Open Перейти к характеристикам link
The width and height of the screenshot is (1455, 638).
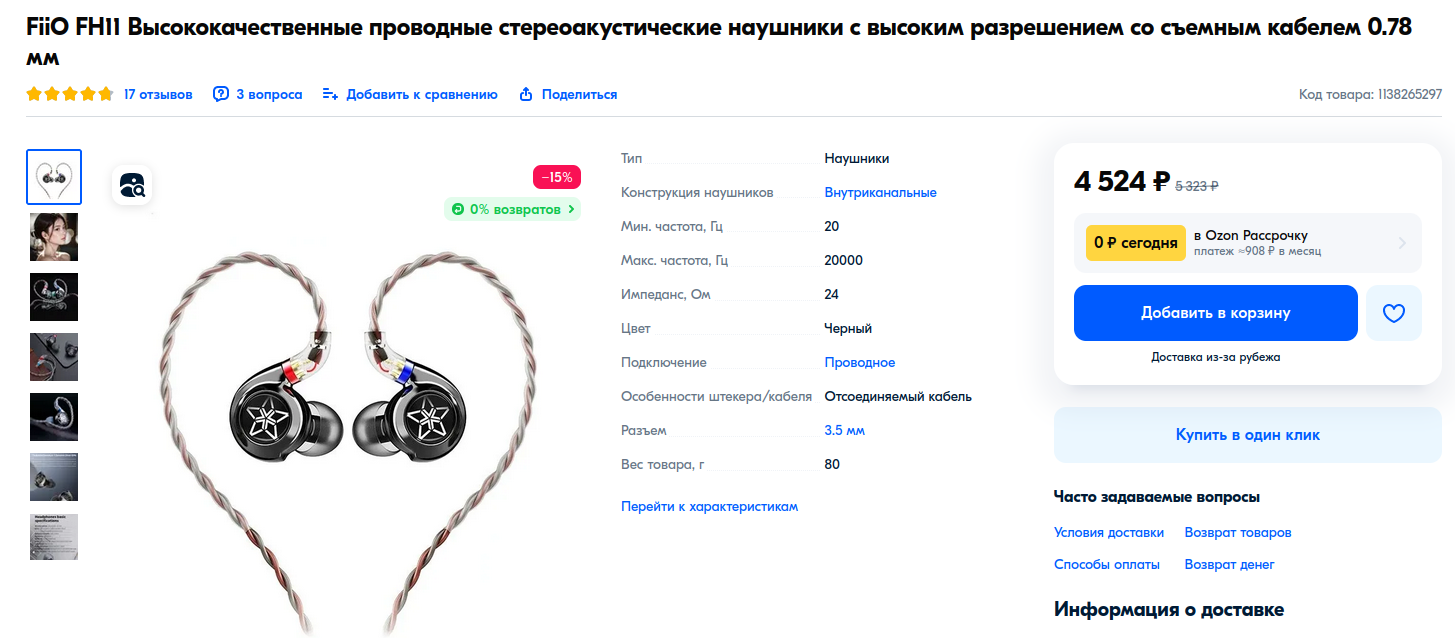709,506
